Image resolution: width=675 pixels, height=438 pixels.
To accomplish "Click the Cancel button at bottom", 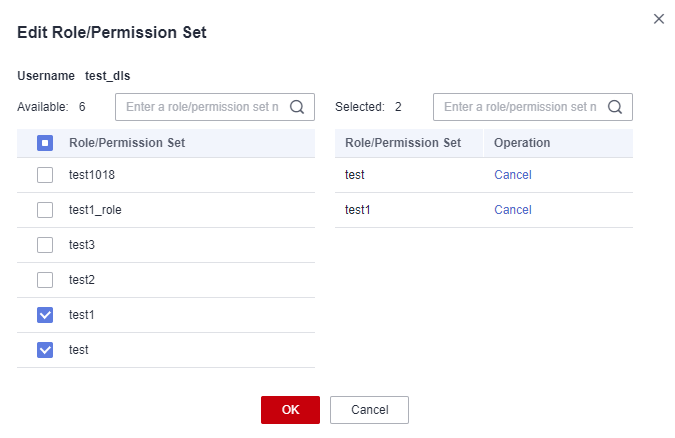I will pos(369,410).
